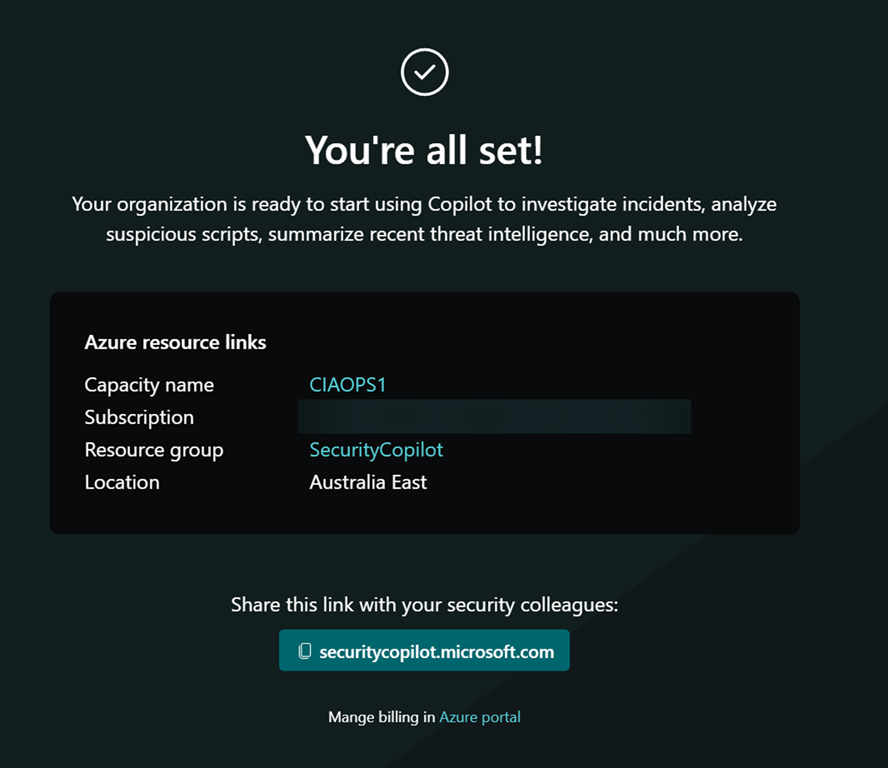The width and height of the screenshot is (888, 768).
Task: Click empty space right of Australia East
Action: tap(600, 482)
